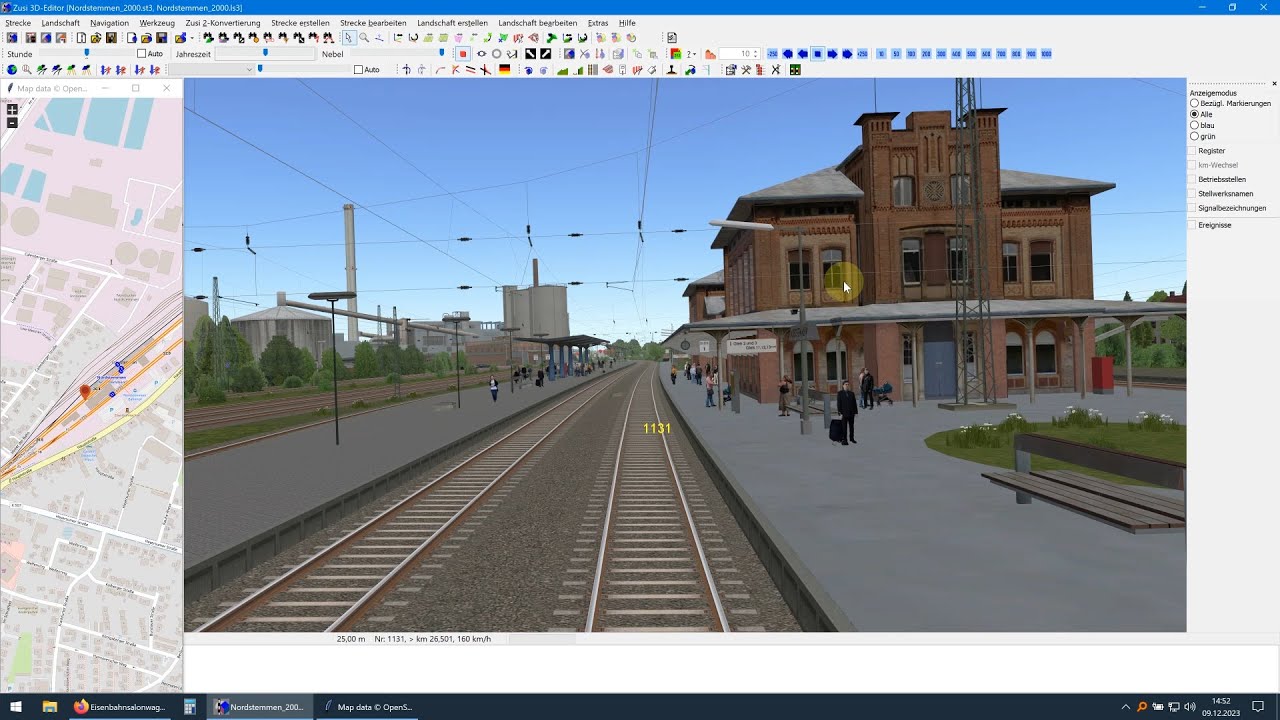Enable Auto checkbox next to Stunde

coord(142,54)
